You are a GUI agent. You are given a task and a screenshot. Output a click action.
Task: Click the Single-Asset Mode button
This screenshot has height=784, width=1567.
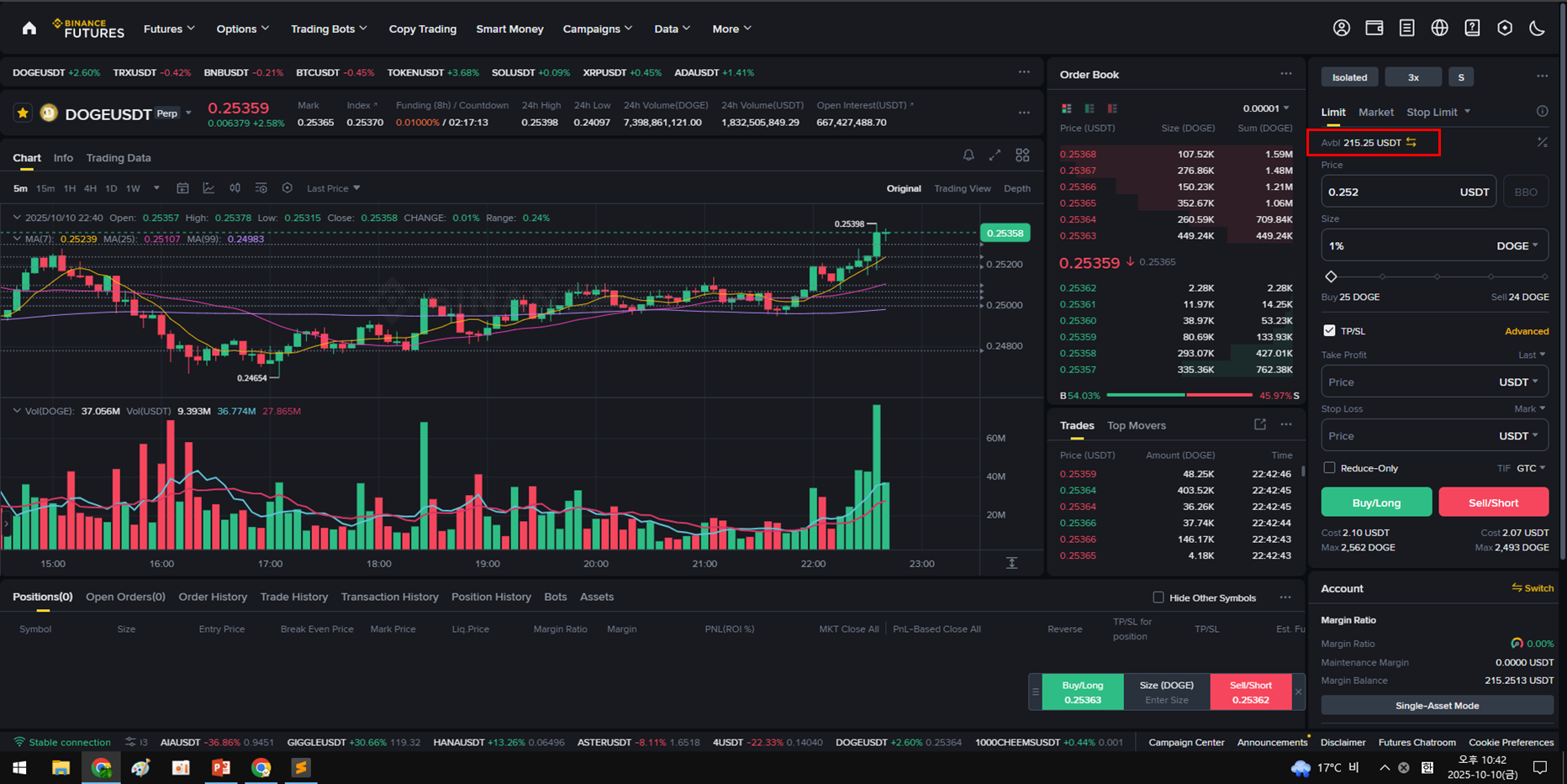(1437, 705)
